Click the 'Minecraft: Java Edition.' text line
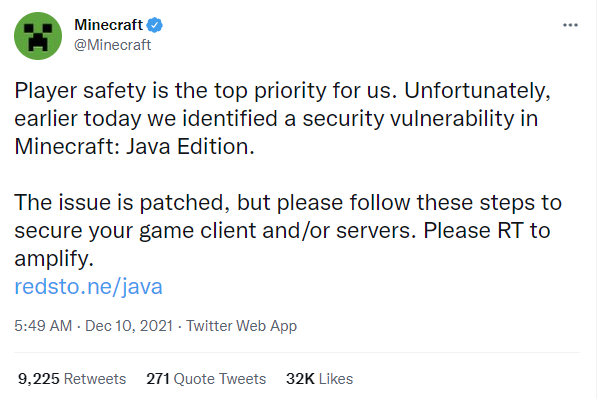 click(134, 146)
